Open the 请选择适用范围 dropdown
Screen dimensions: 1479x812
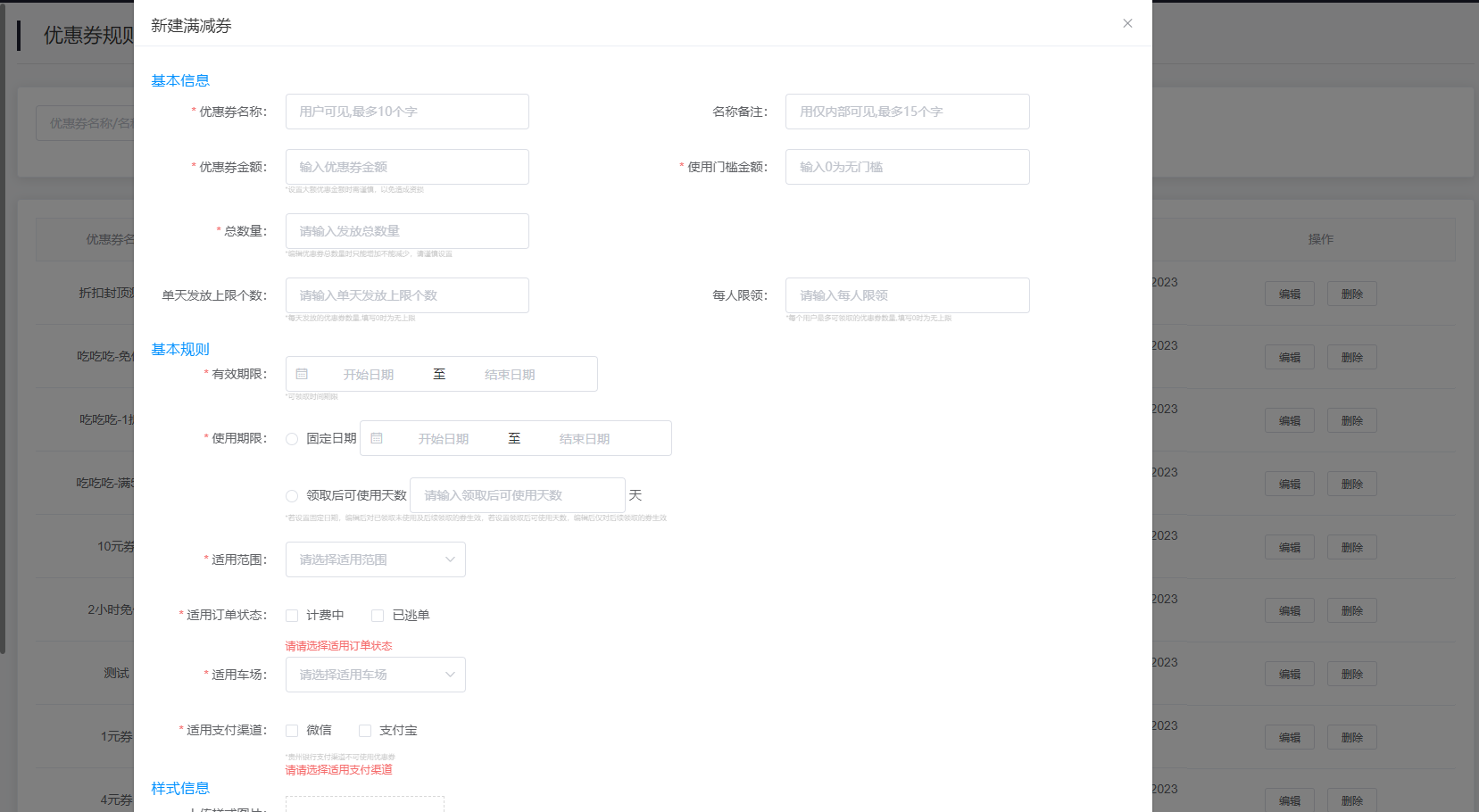tap(375, 559)
